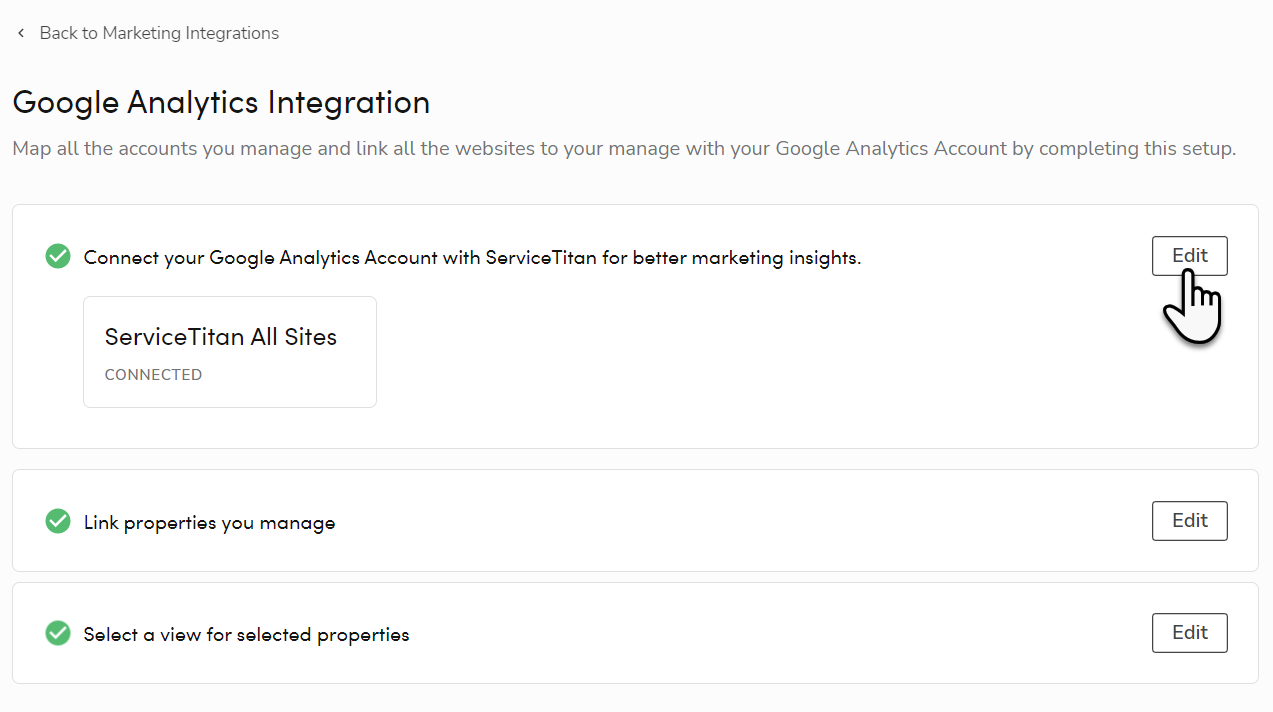The width and height of the screenshot is (1273, 712).
Task: Go back to Marketing Integrations
Action: click(x=159, y=34)
